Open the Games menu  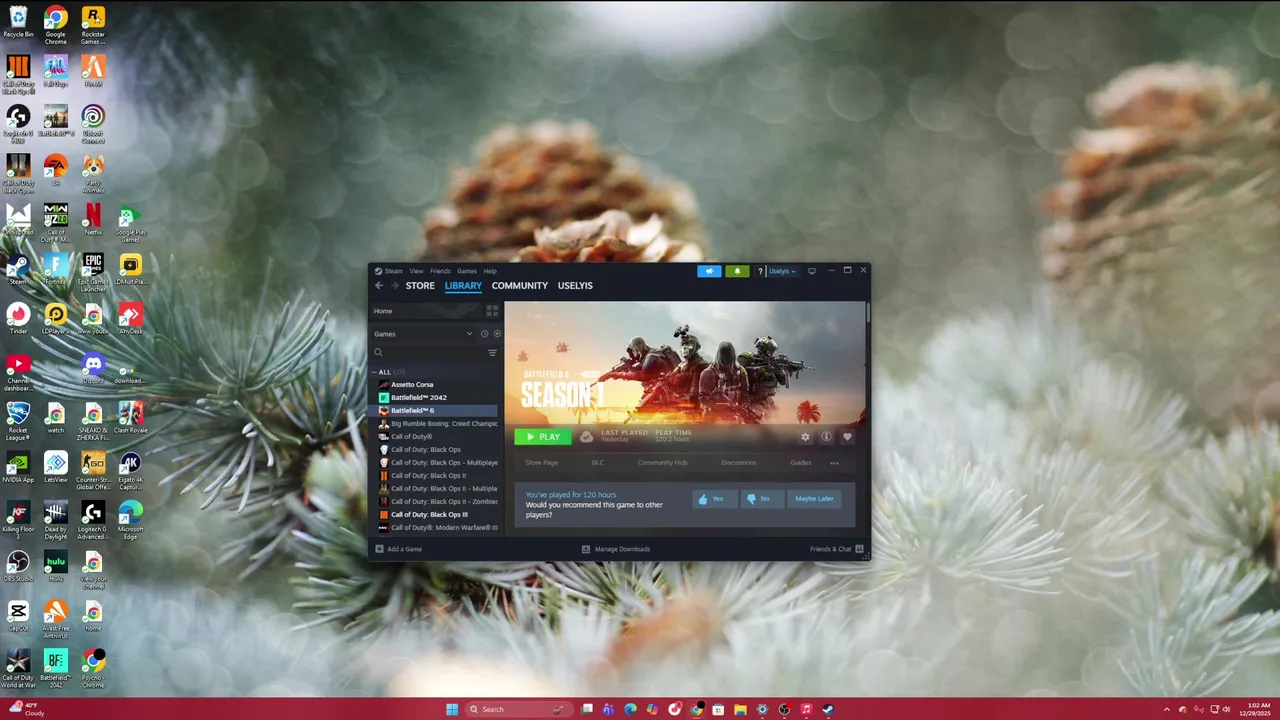point(467,271)
